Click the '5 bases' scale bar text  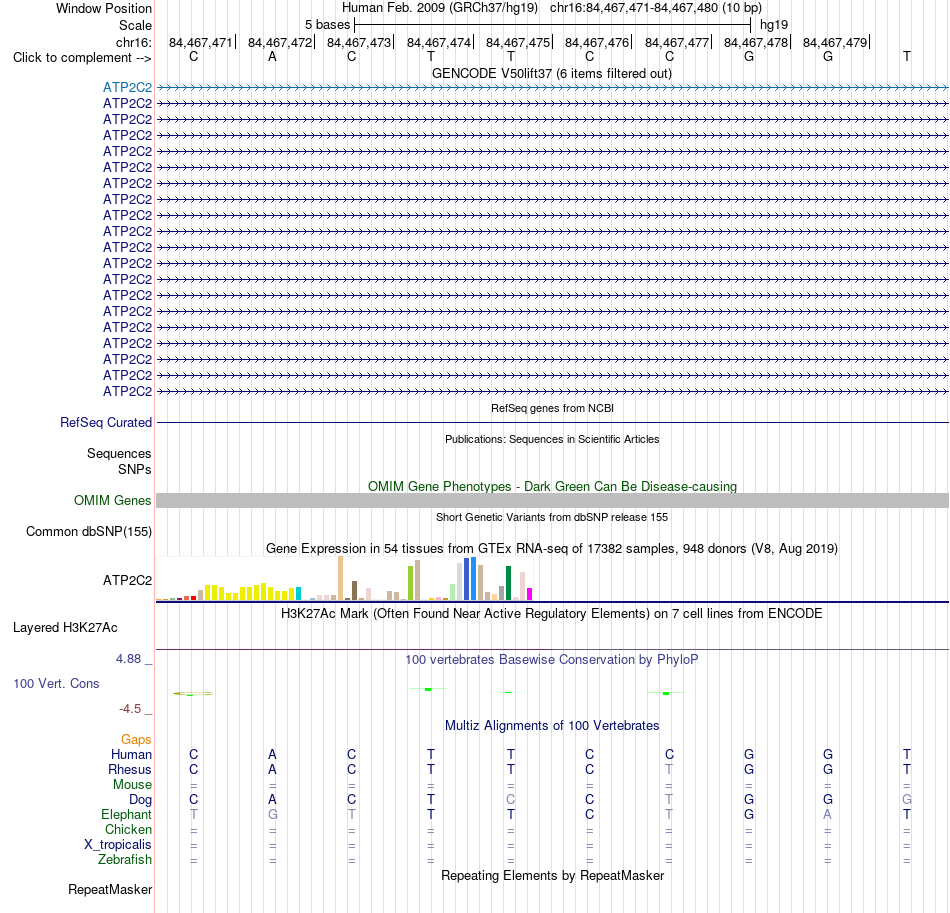tap(327, 25)
